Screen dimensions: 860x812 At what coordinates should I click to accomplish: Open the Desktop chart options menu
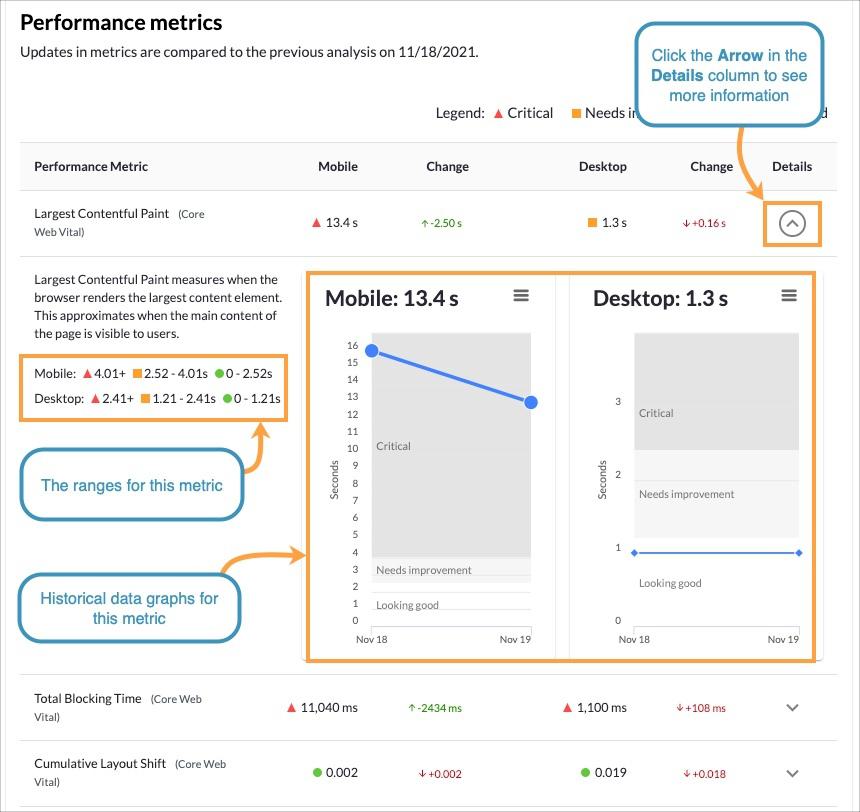pyautogui.click(x=789, y=295)
